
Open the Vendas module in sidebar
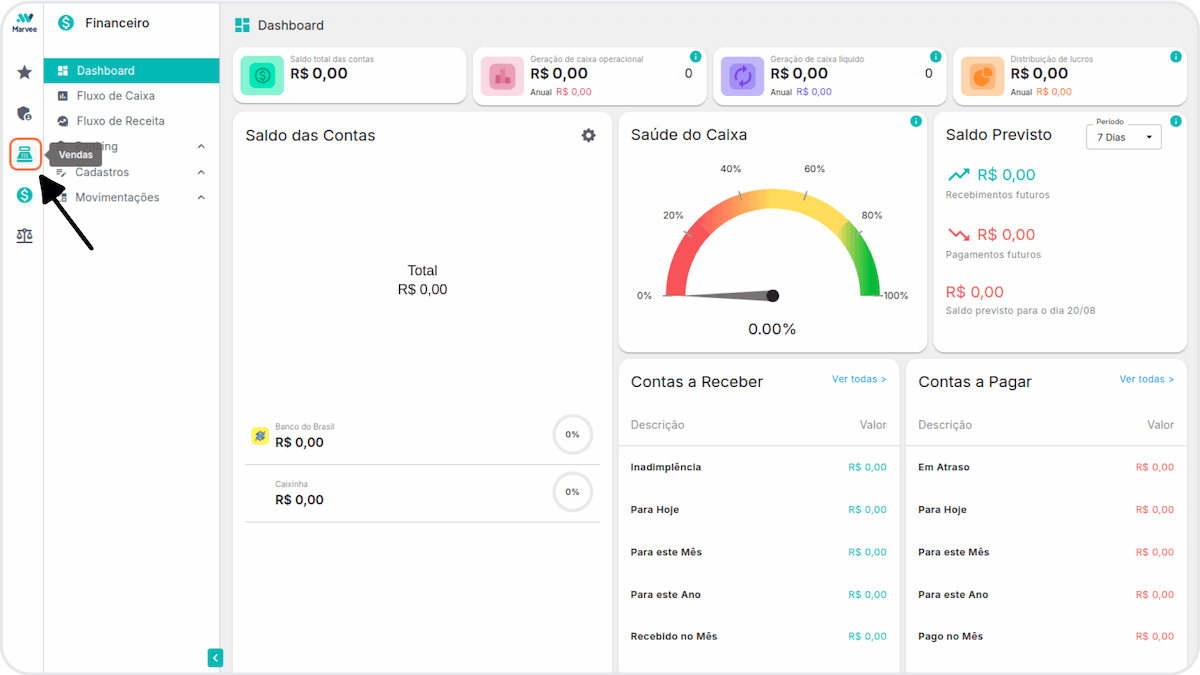click(x=25, y=154)
